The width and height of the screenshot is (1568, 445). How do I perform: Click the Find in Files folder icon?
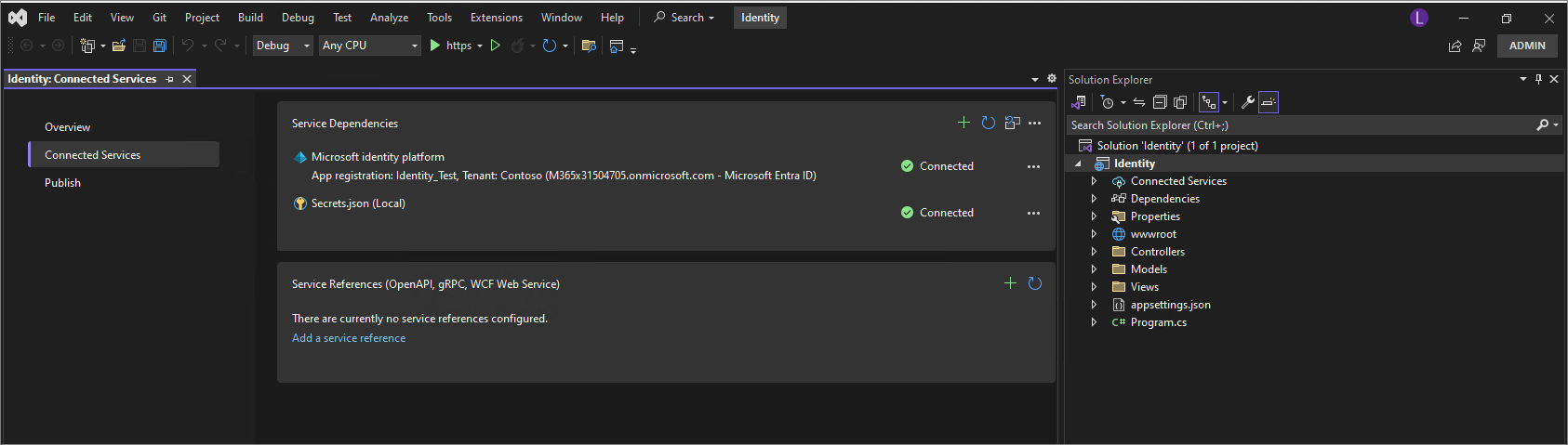point(589,46)
